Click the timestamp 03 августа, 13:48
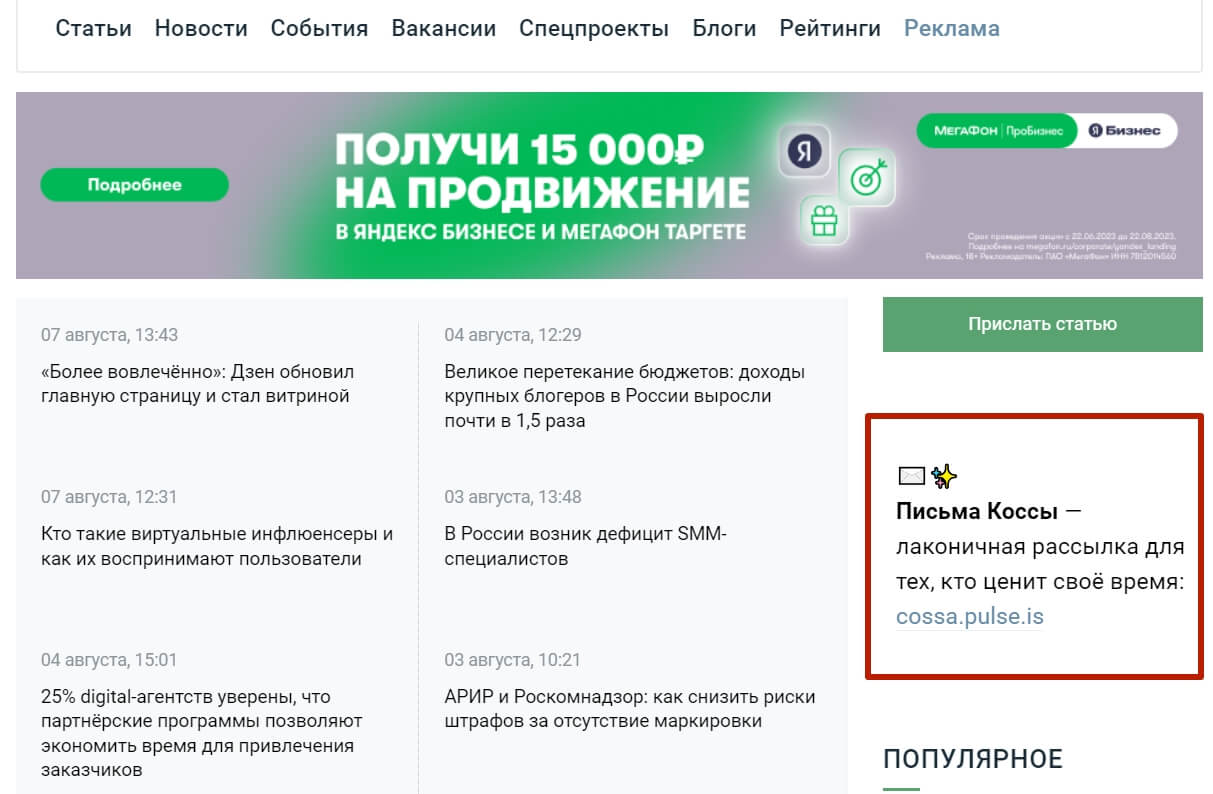Image resolution: width=1213 pixels, height=794 pixels. tap(513, 497)
